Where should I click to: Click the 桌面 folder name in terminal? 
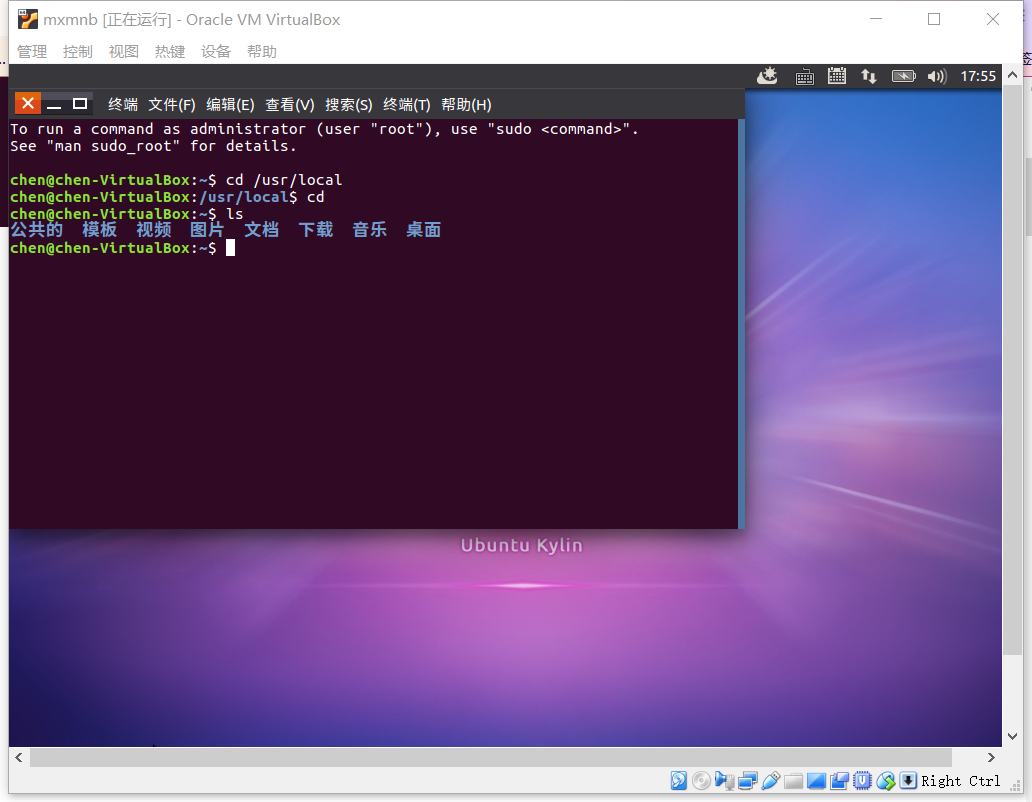(x=423, y=230)
